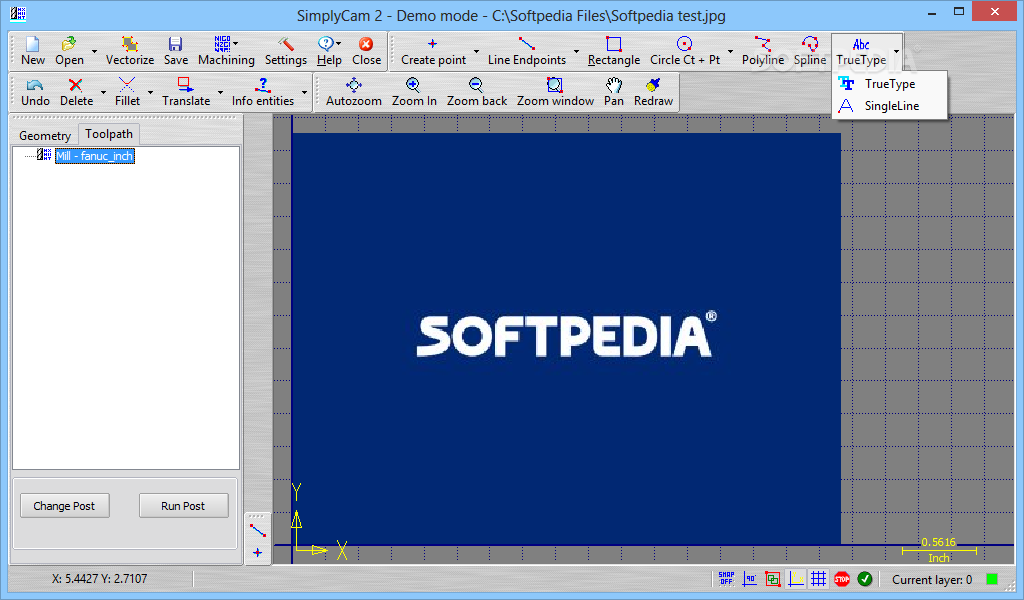Image resolution: width=1024 pixels, height=600 pixels.
Task: Click the Help question mark icon
Action: [x=325, y=44]
